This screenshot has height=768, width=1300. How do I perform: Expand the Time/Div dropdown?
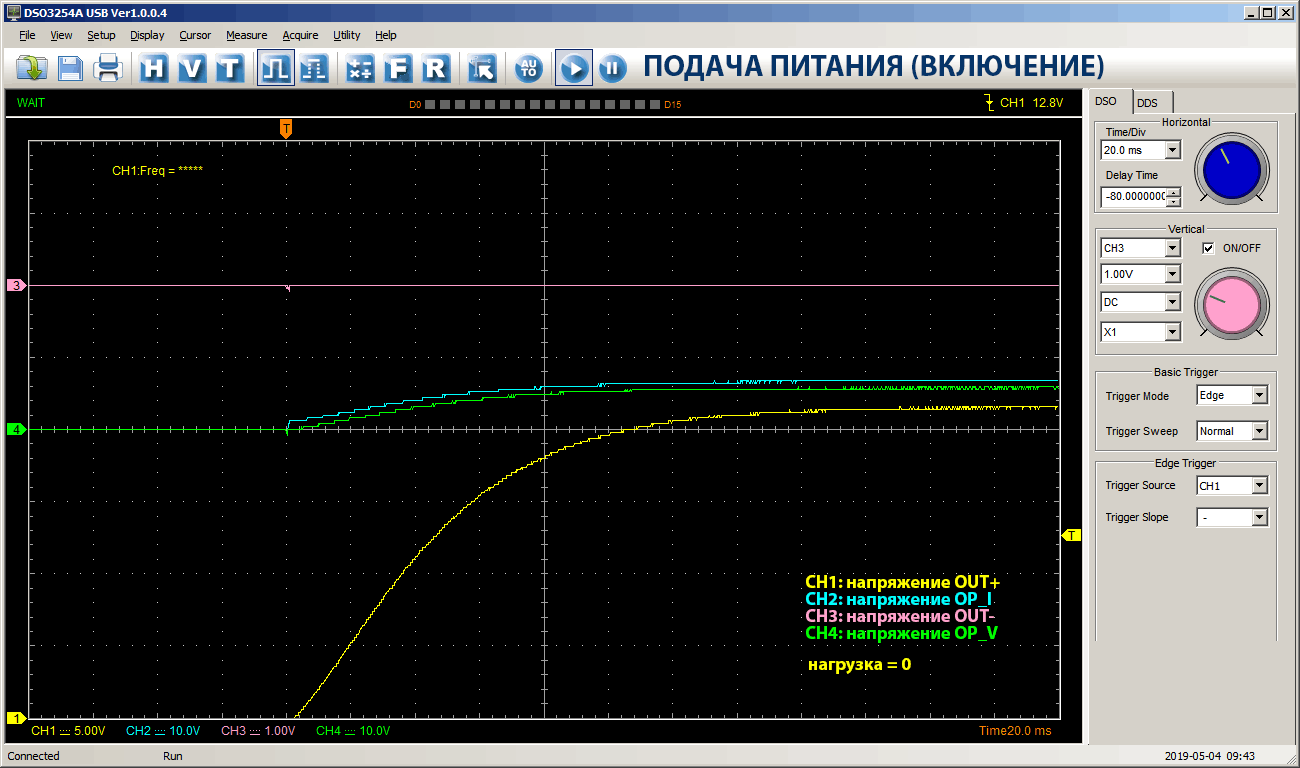click(1173, 150)
